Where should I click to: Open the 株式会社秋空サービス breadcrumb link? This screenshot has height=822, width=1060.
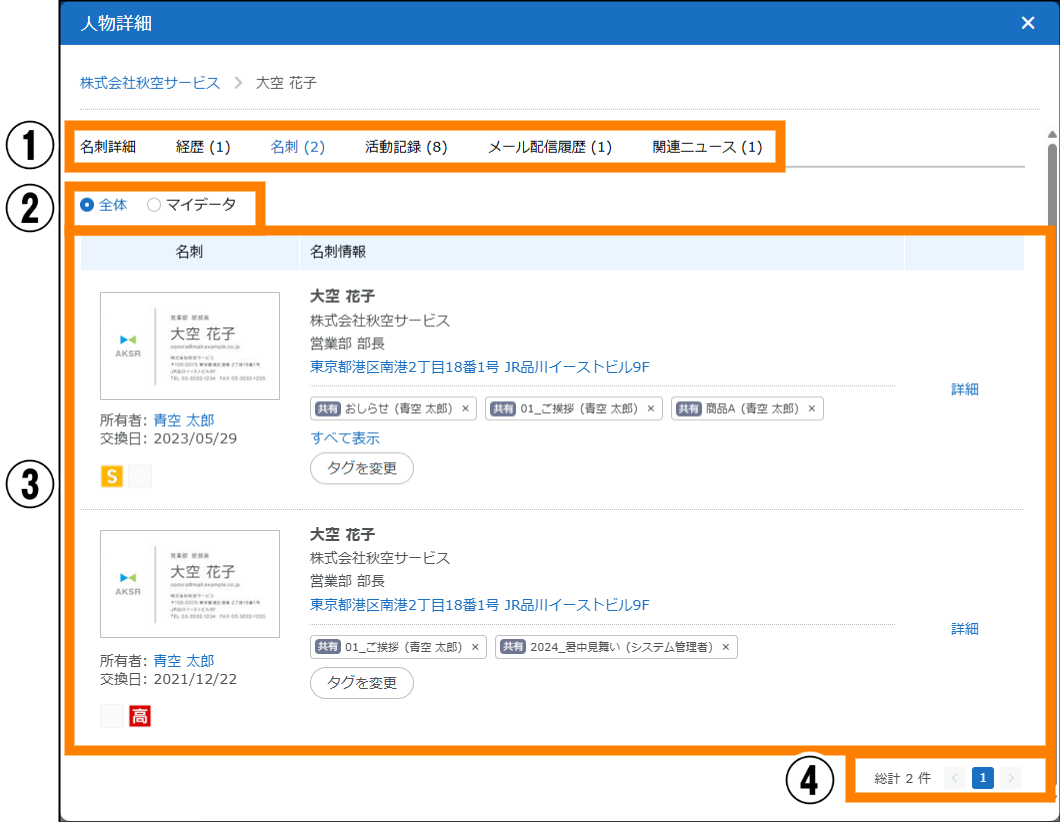coord(150,83)
